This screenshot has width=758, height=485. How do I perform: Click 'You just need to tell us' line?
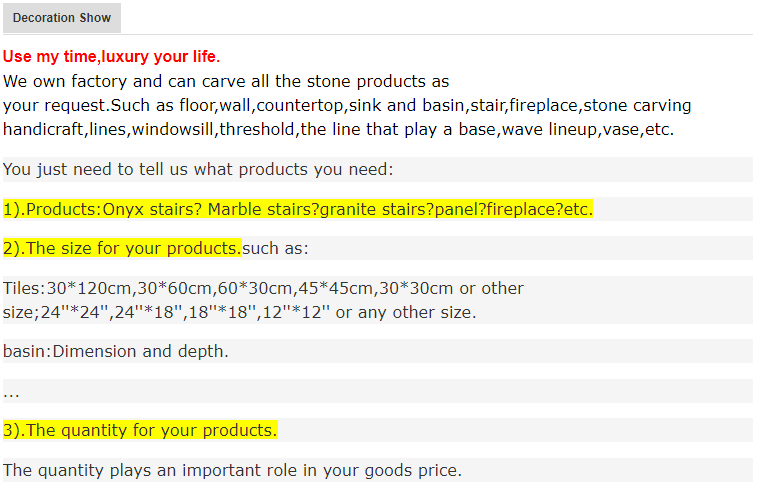pos(198,169)
